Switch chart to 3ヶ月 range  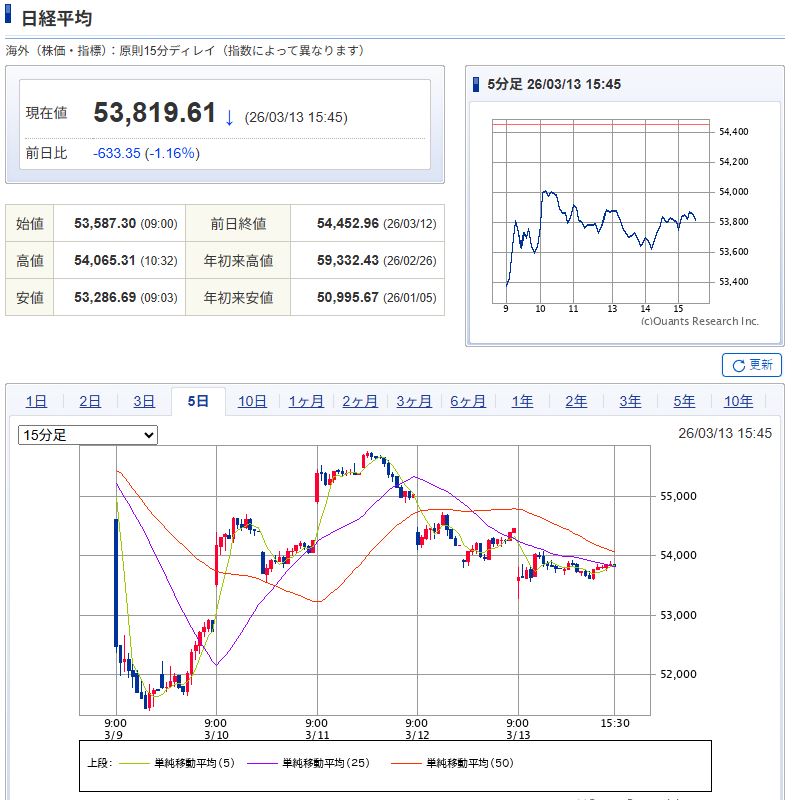[x=414, y=401]
